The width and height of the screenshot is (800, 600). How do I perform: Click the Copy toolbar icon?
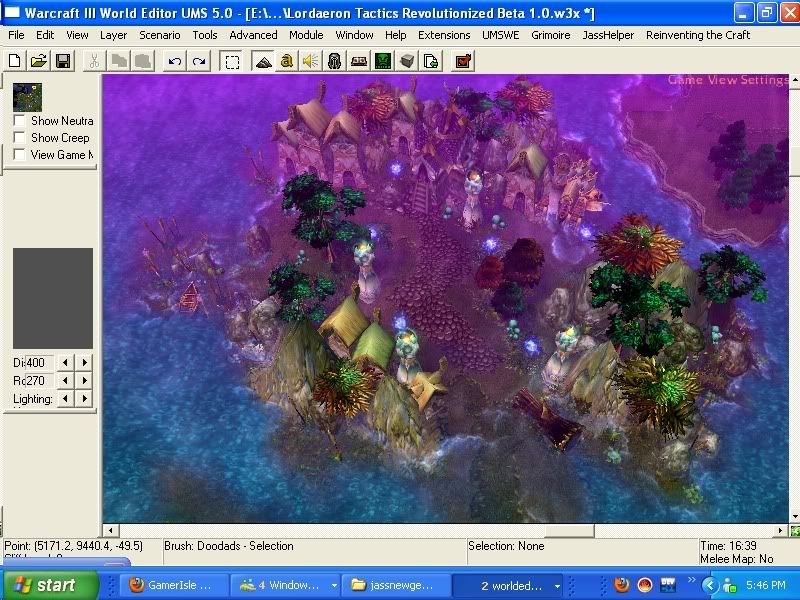tap(119, 61)
